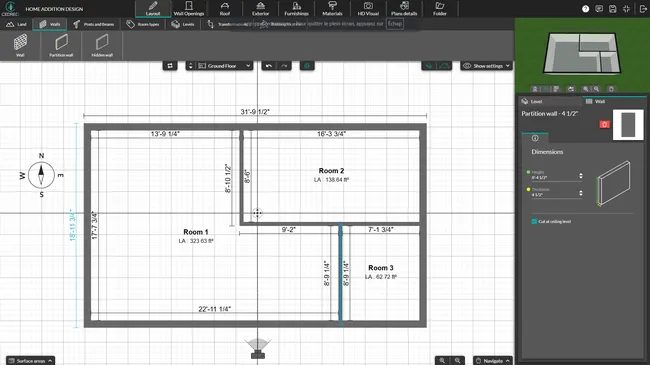Image resolution: width=650 pixels, height=365 pixels.
Task: Select the Wall drawing tool
Action: coord(20,45)
